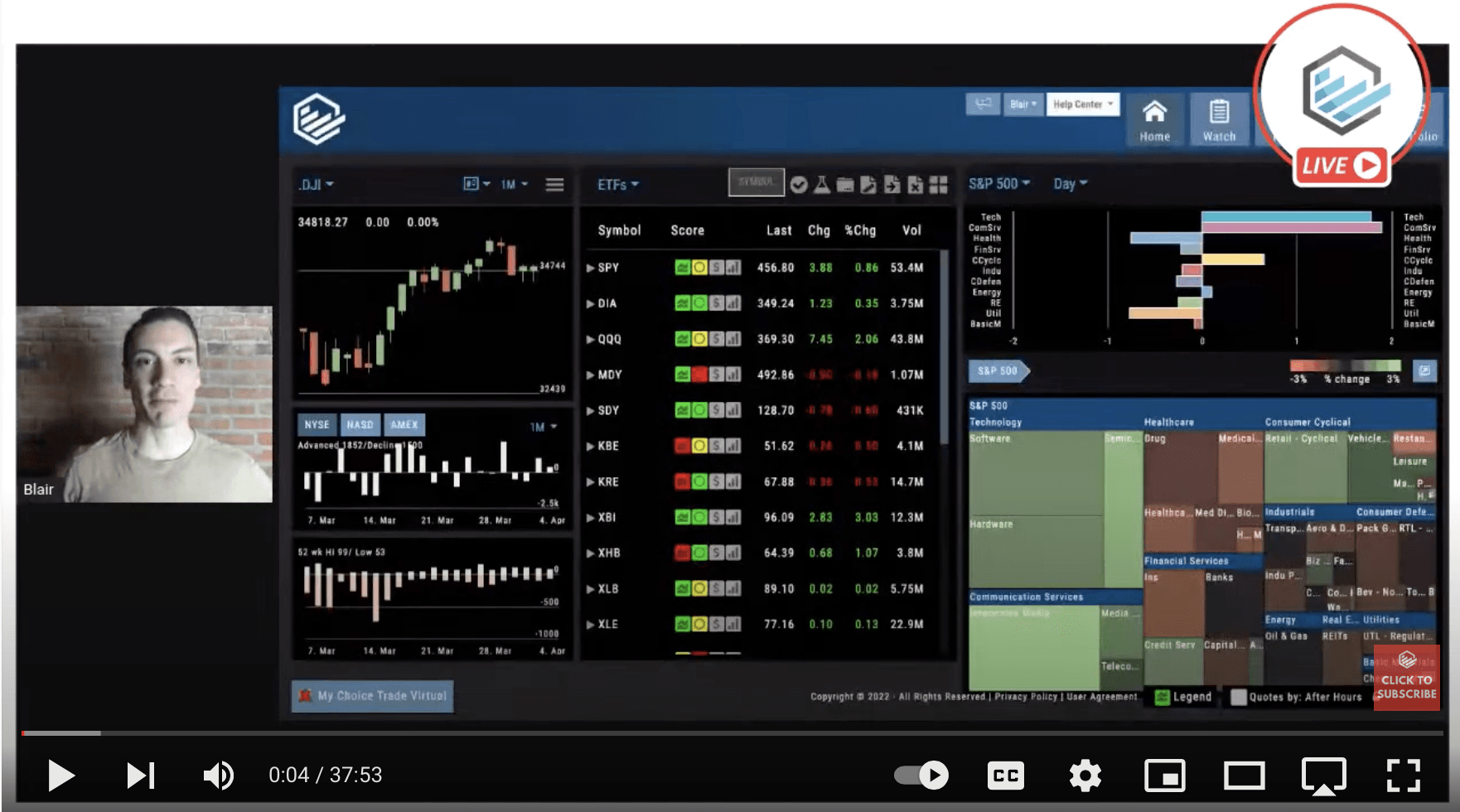Toggle closed captions on the video player
The image size is (1460, 812).
pyautogui.click(x=1004, y=776)
